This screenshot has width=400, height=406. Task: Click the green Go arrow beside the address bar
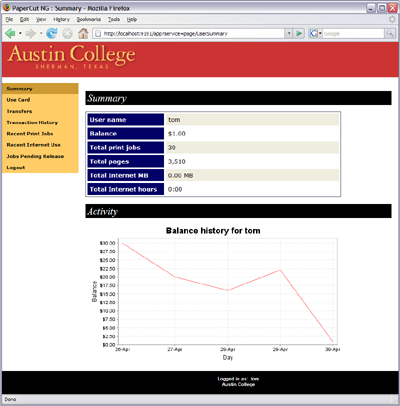coord(299,33)
